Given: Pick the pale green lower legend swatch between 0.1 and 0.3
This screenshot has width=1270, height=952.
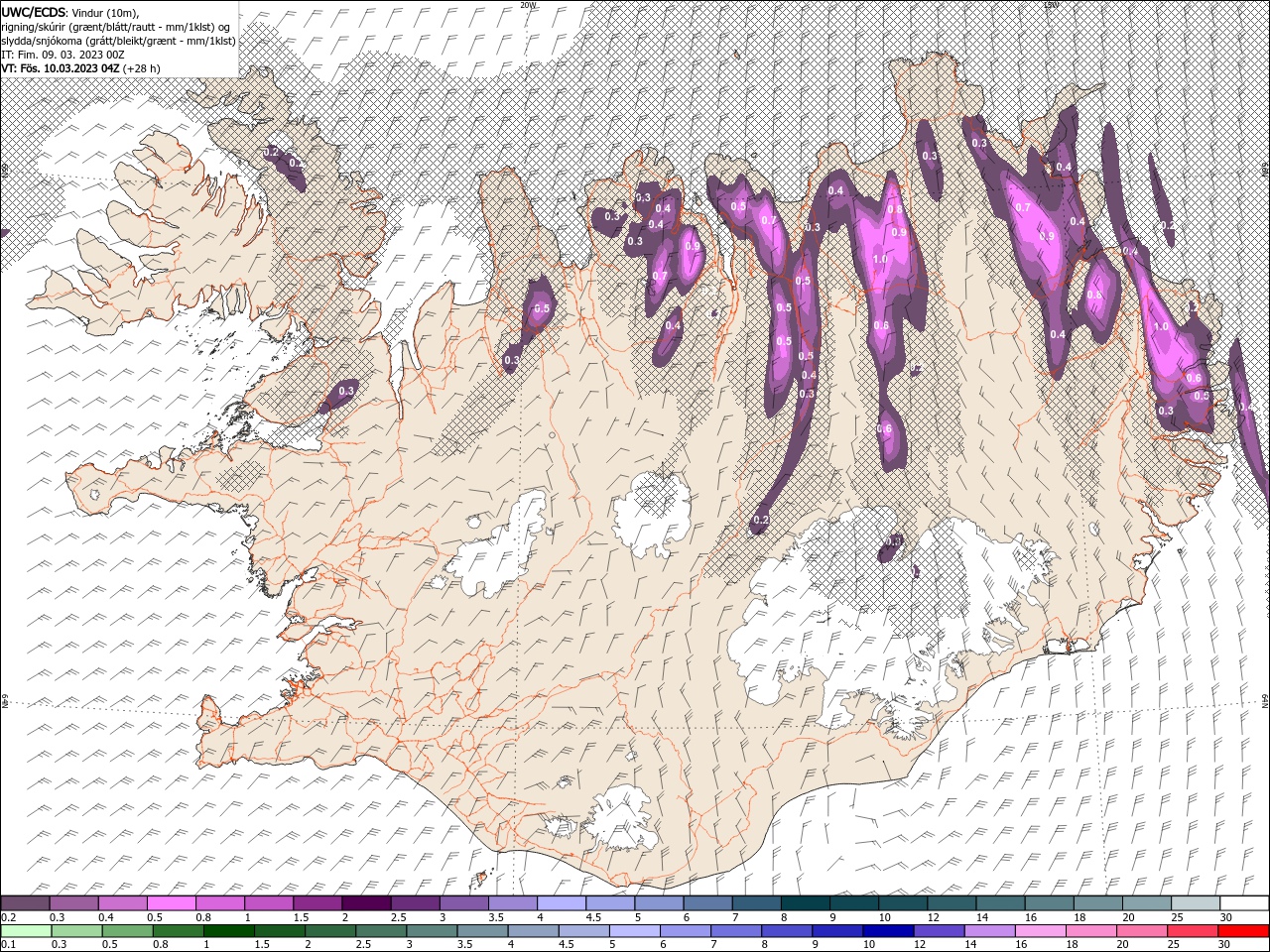Looking at the screenshot, I should tap(27, 931).
